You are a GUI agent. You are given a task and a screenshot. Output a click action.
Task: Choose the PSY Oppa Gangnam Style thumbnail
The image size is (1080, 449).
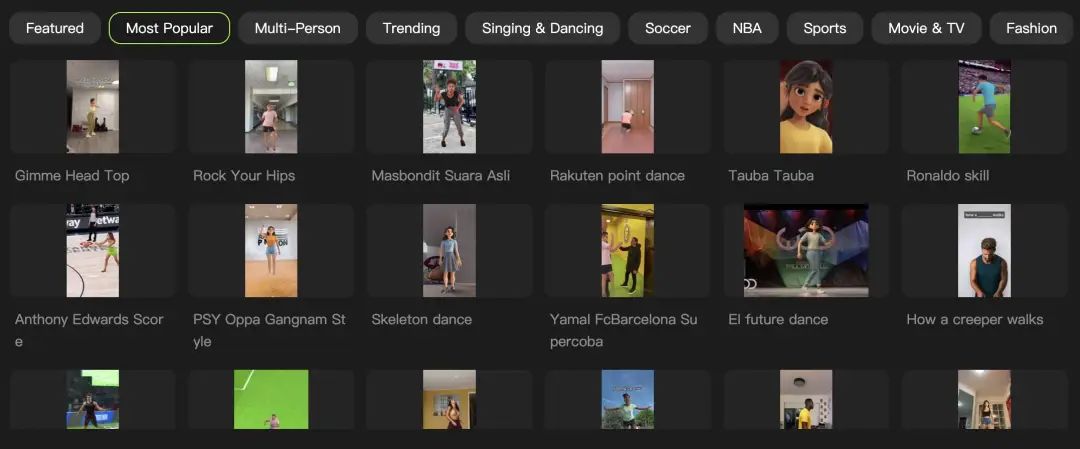[x=271, y=251]
